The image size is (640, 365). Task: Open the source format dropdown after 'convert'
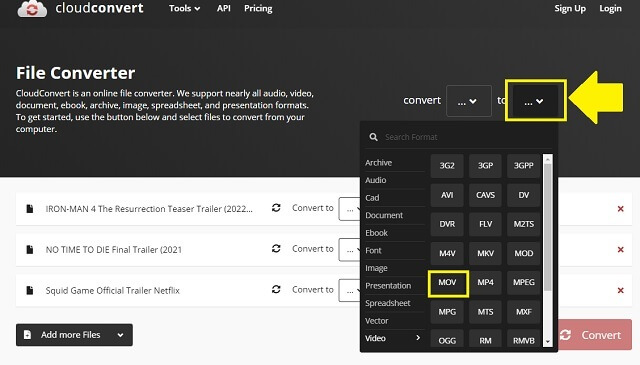(469, 101)
